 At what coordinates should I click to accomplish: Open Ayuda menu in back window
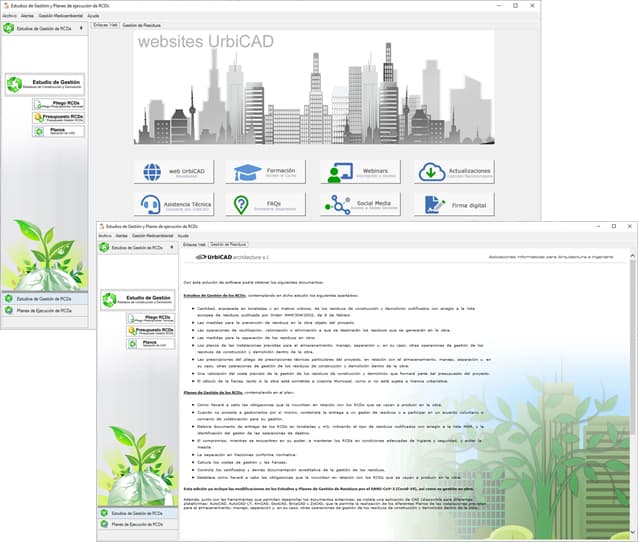coord(93,16)
